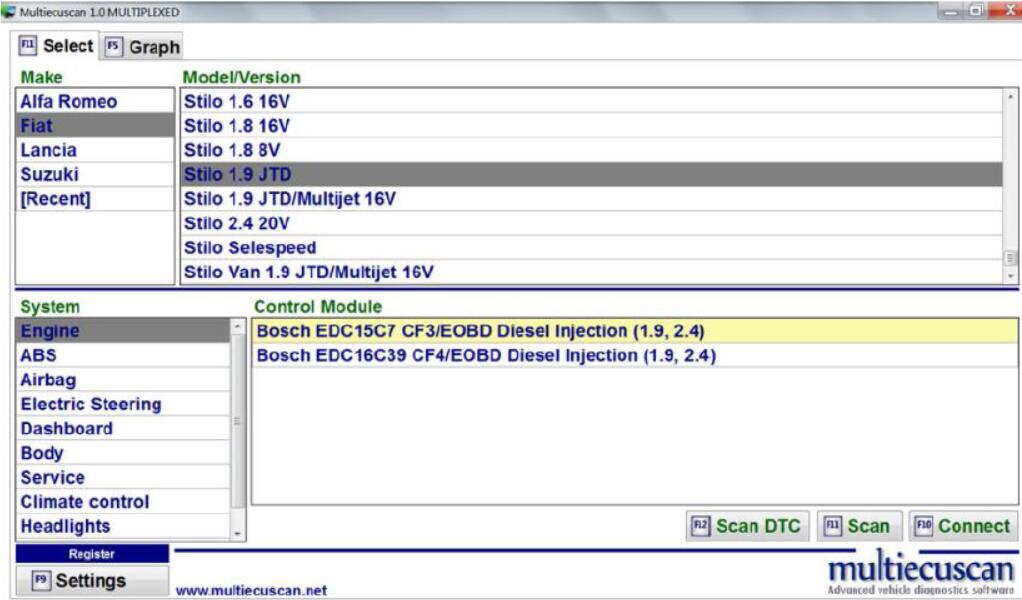Click System list scrollbar thumb

click(x=238, y=421)
